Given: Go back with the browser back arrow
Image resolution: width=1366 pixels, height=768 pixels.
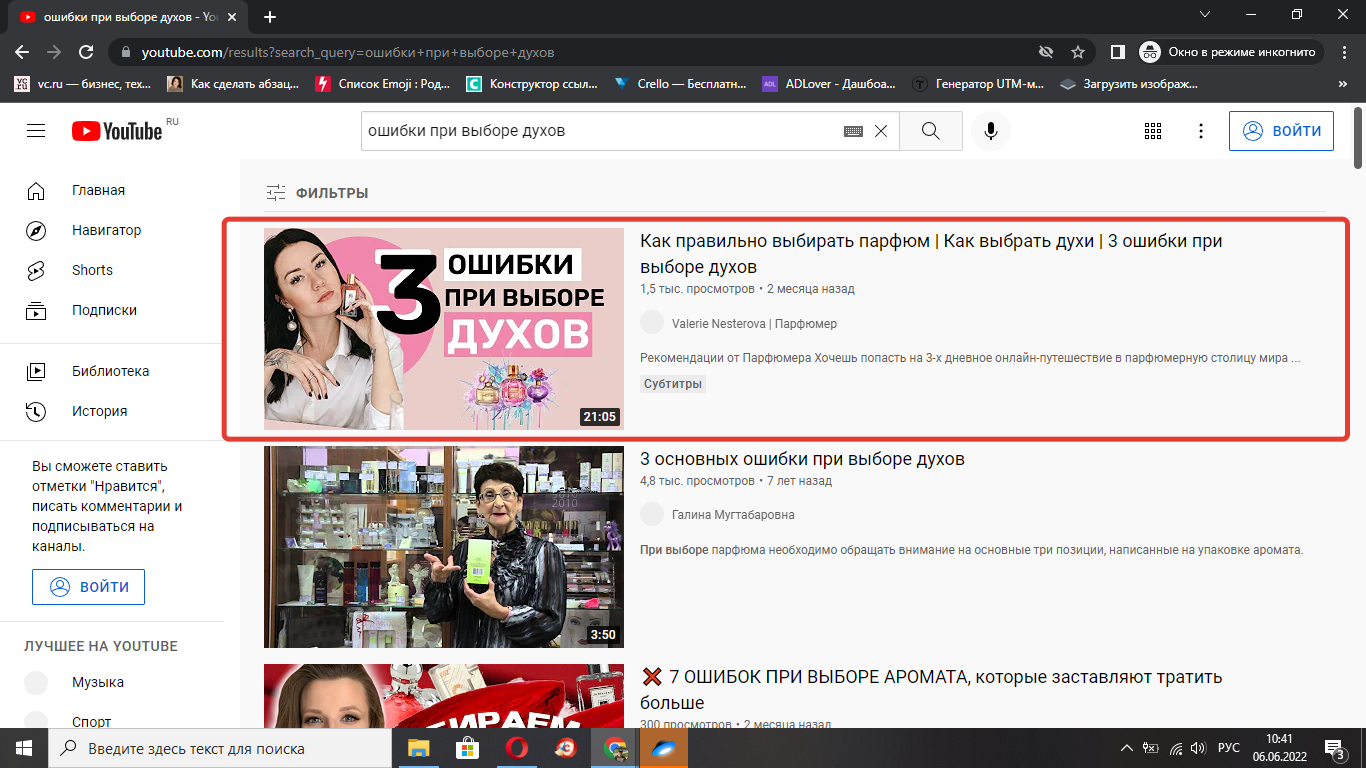Looking at the screenshot, I should point(22,52).
